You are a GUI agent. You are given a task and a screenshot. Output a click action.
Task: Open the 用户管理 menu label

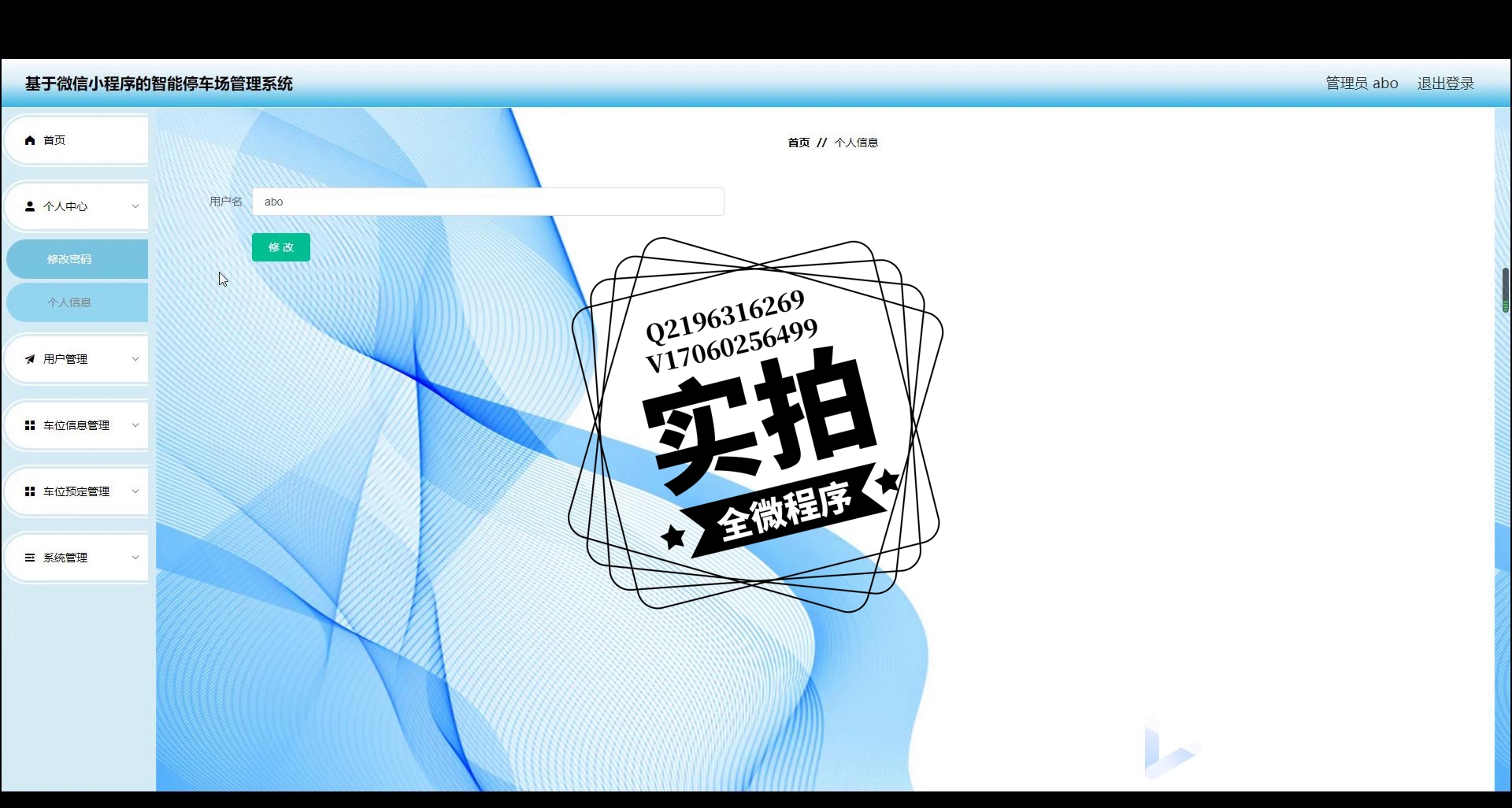(x=65, y=359)
